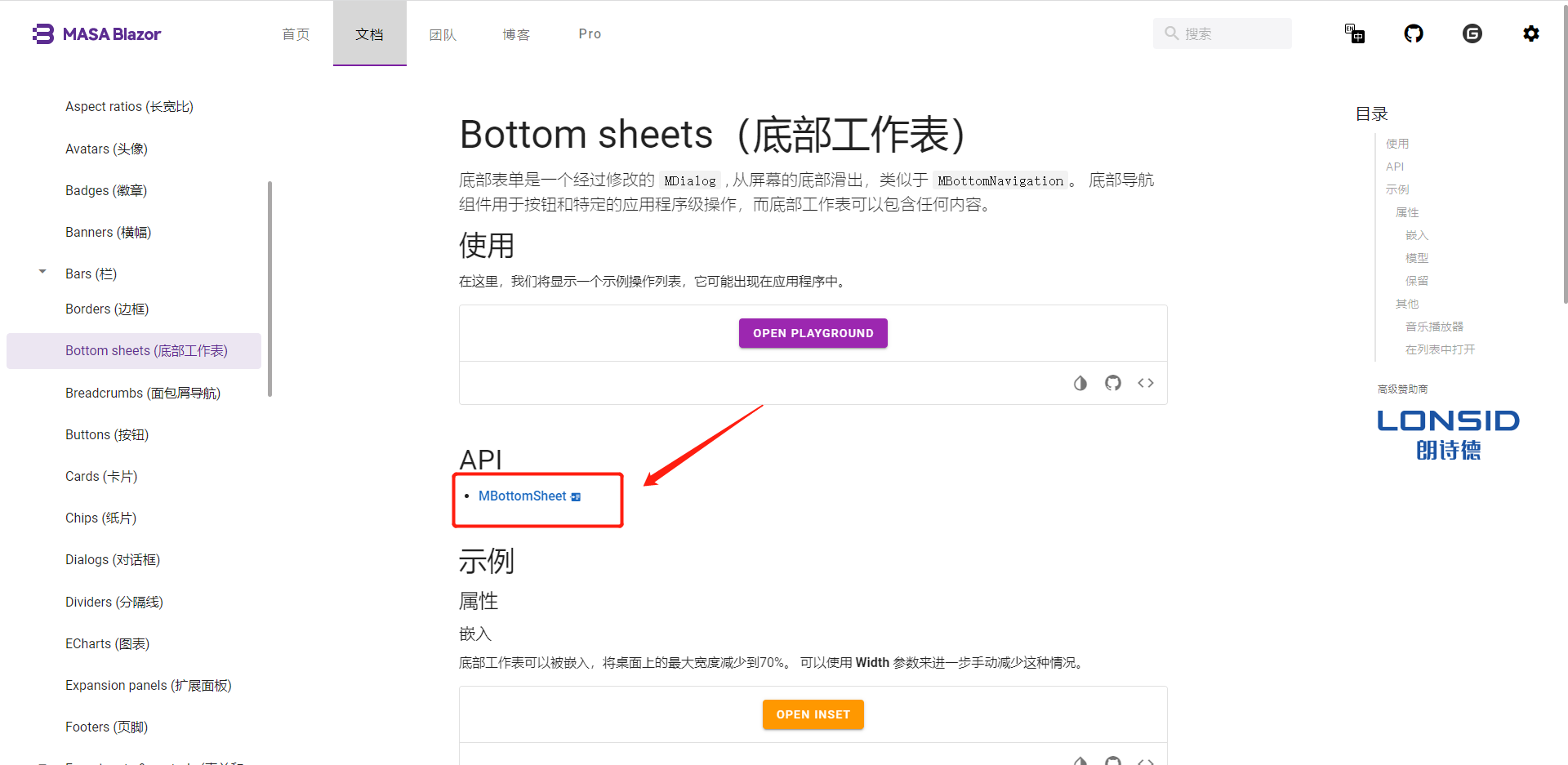Focus the 搜索 search field
Screen dimensions: 1568x765
[x=1223, y=33]
